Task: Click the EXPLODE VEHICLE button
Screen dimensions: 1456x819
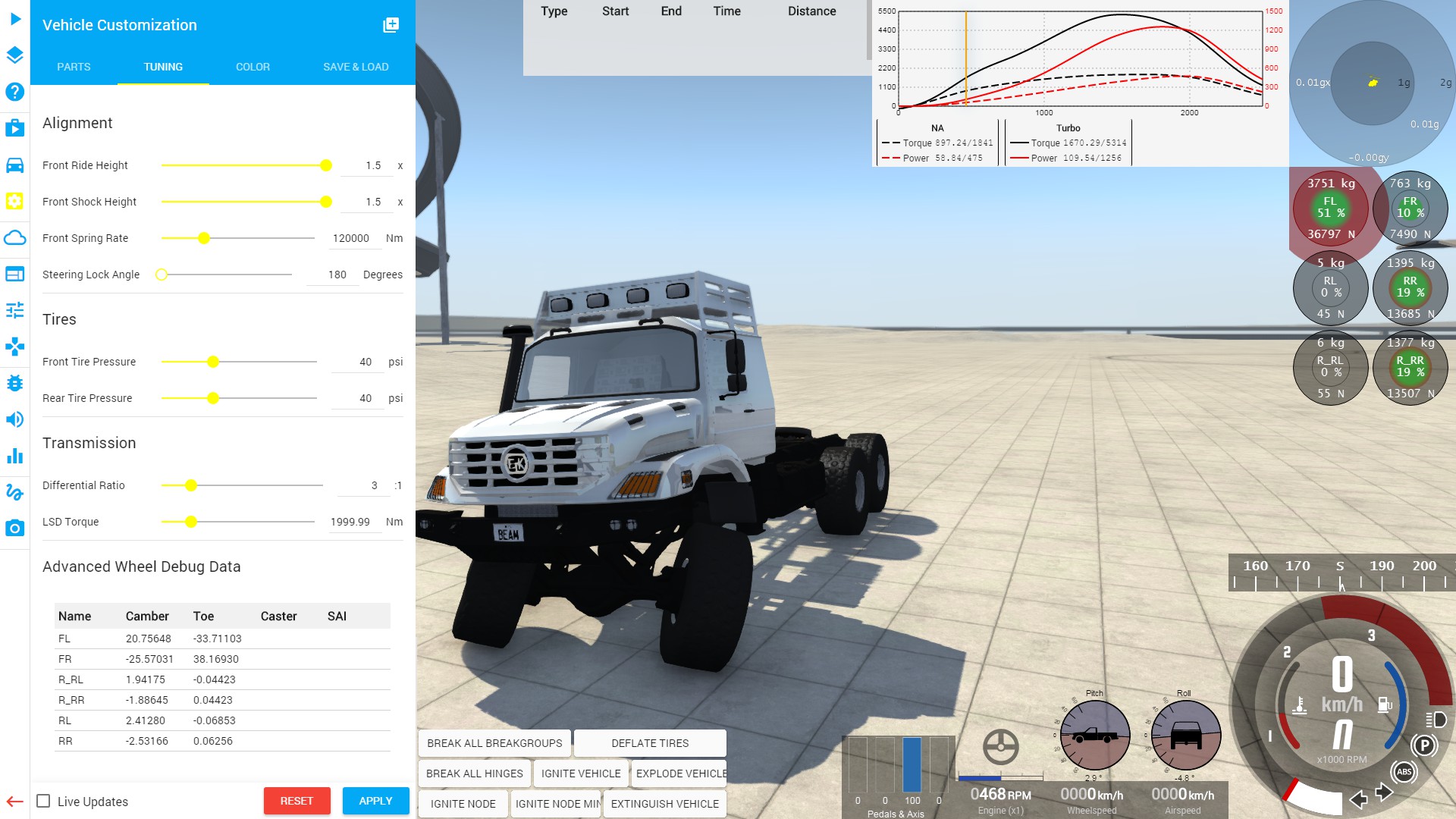Action: pos(679,773)
